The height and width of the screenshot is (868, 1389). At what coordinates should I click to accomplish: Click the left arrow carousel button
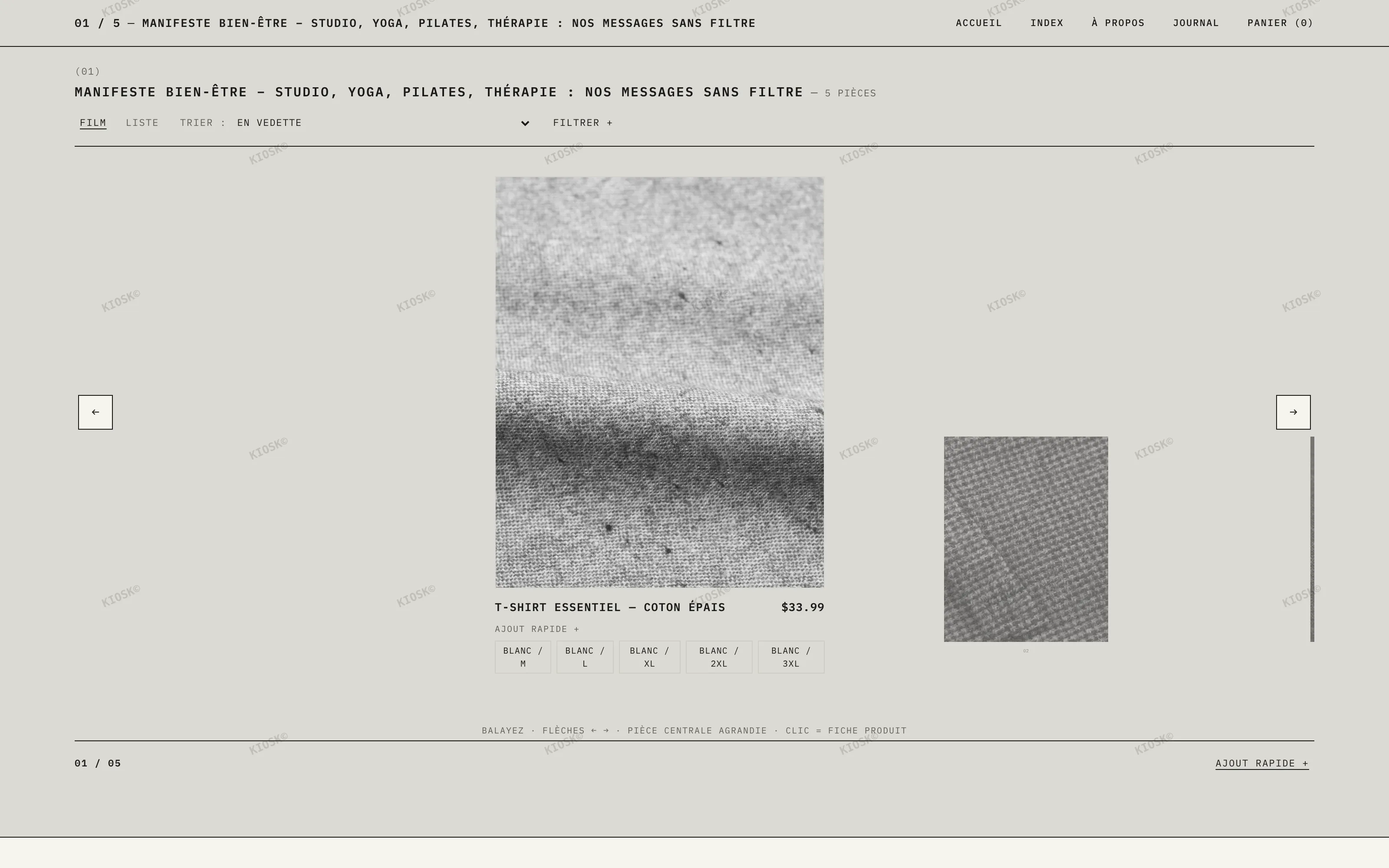click(x=95, y=412)
